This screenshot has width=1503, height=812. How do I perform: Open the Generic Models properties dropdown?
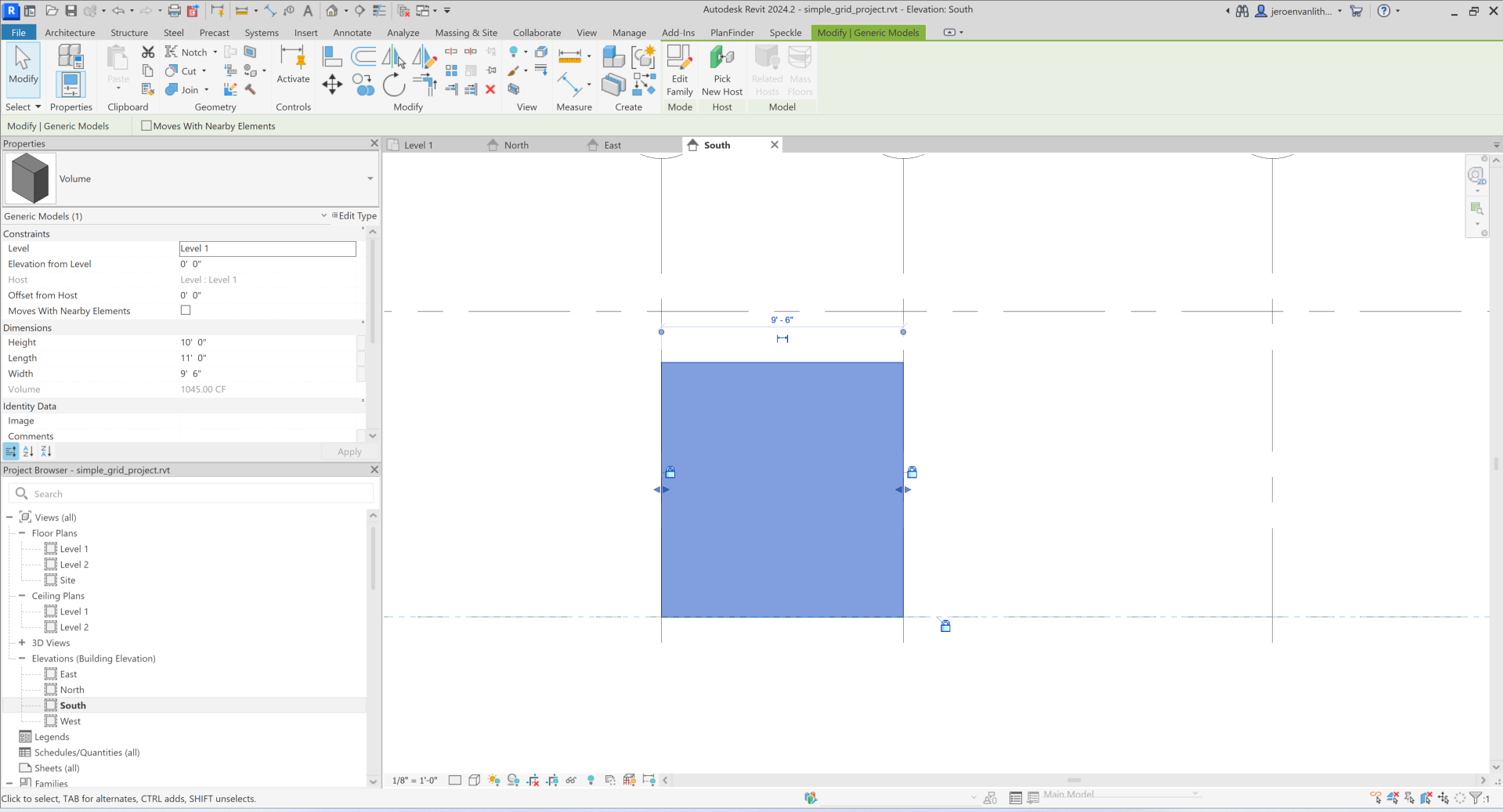tap(323, 216)
